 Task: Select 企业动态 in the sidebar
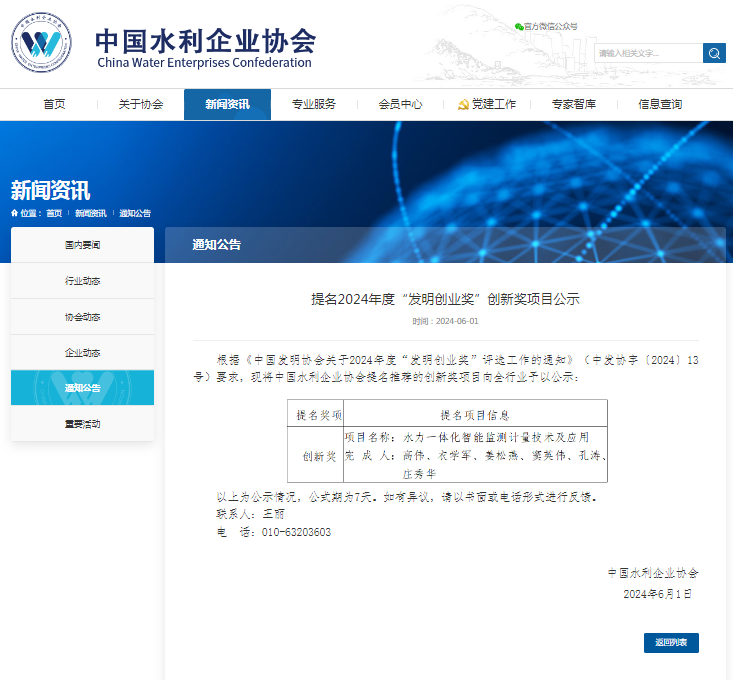pyautogui.click(x=82, y=352)
